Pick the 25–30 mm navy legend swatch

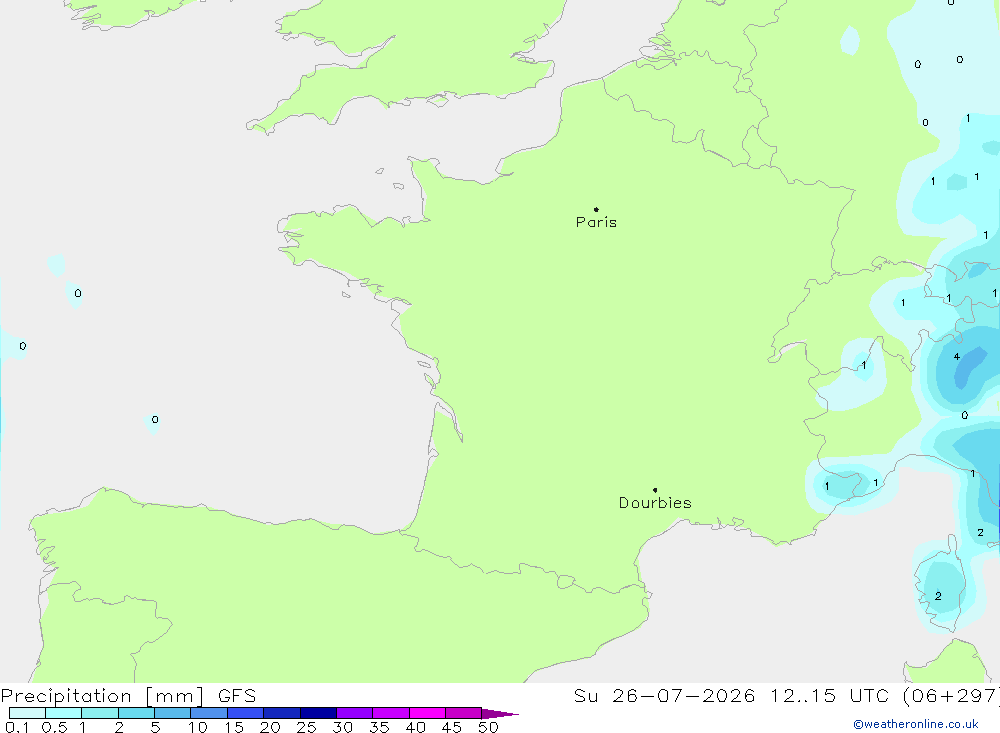coord(318,713)
